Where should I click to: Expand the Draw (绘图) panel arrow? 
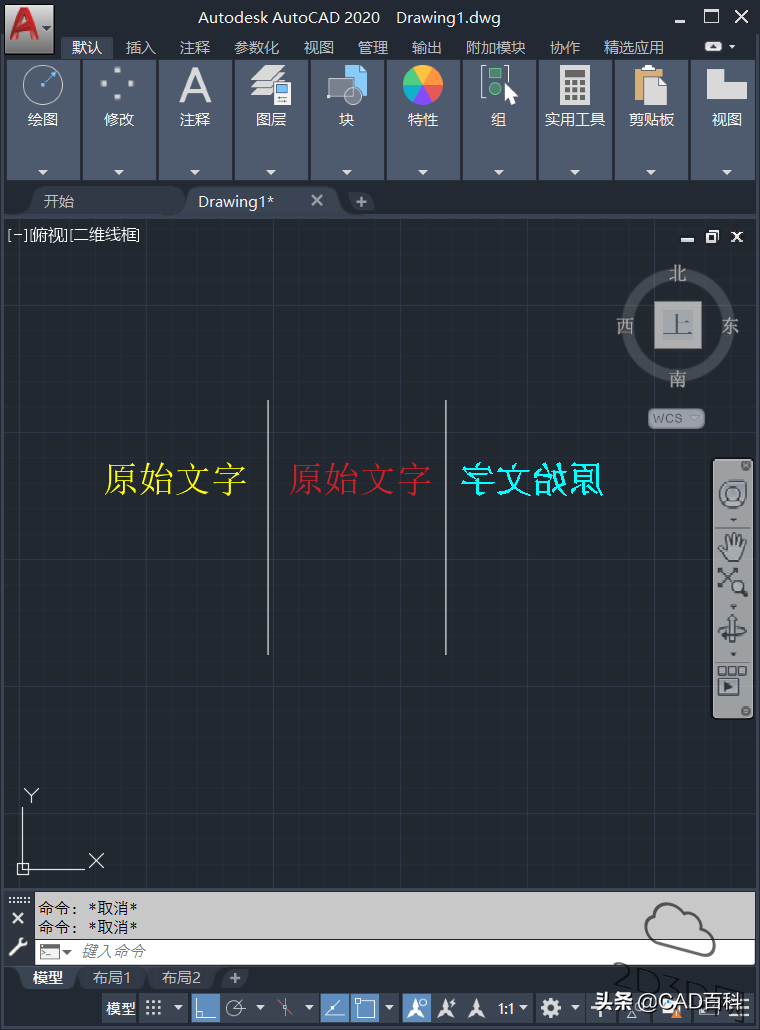pos(43,172)
